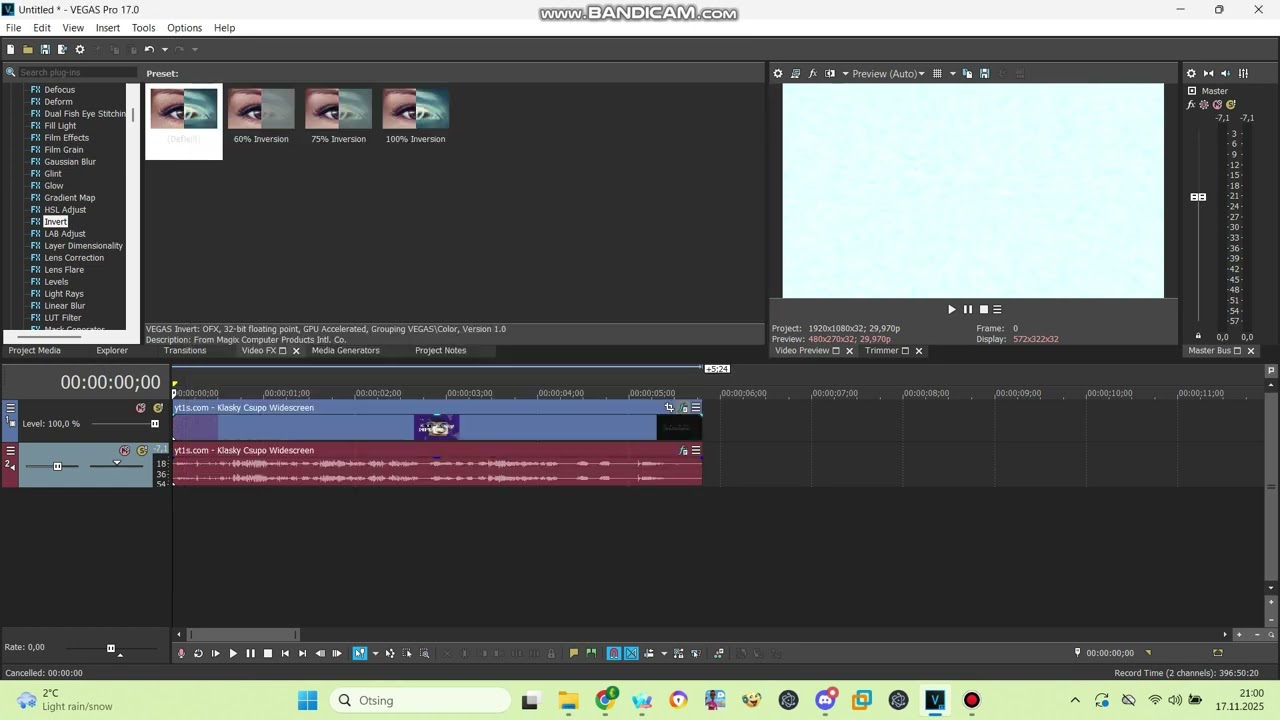Open Master Bus audio properties gear
The image size is (1280, 720).
pos(1191,73)
